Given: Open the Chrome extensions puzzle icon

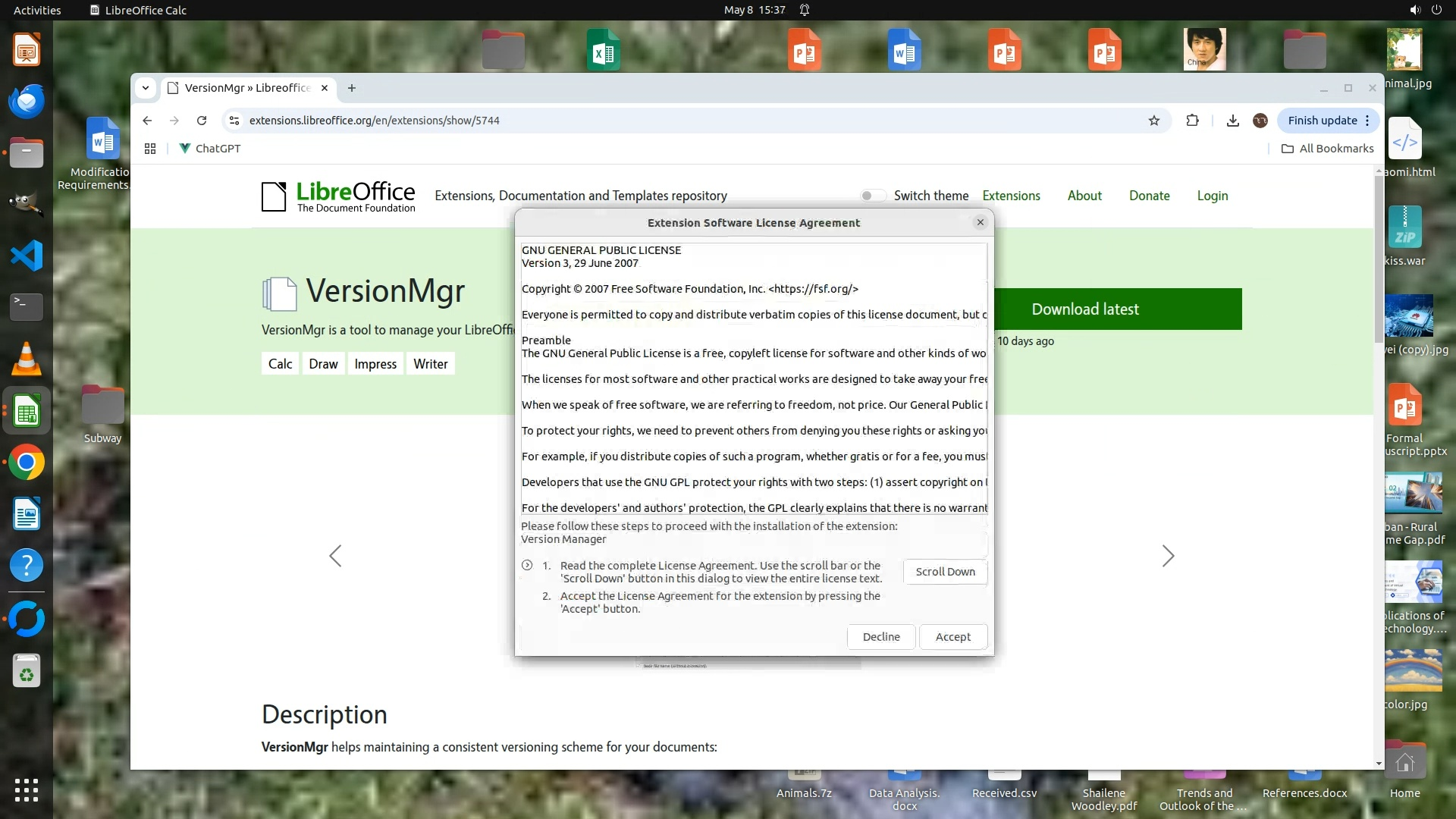Looking at the screenshot, I should tap(1192, 121).
